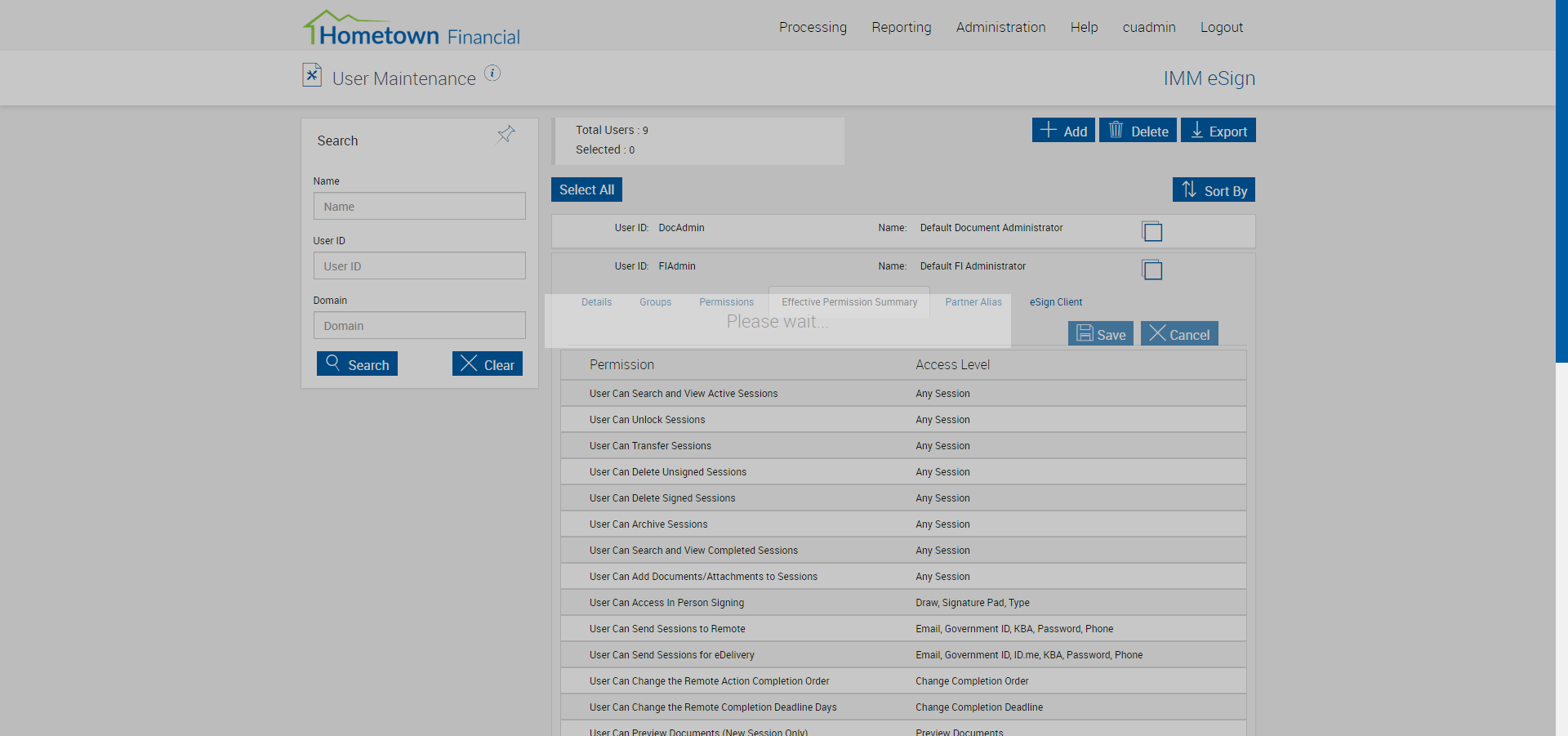This screenshot has width=1568, height=736.
Task: Run the user Search
Action: pos(357,364)
